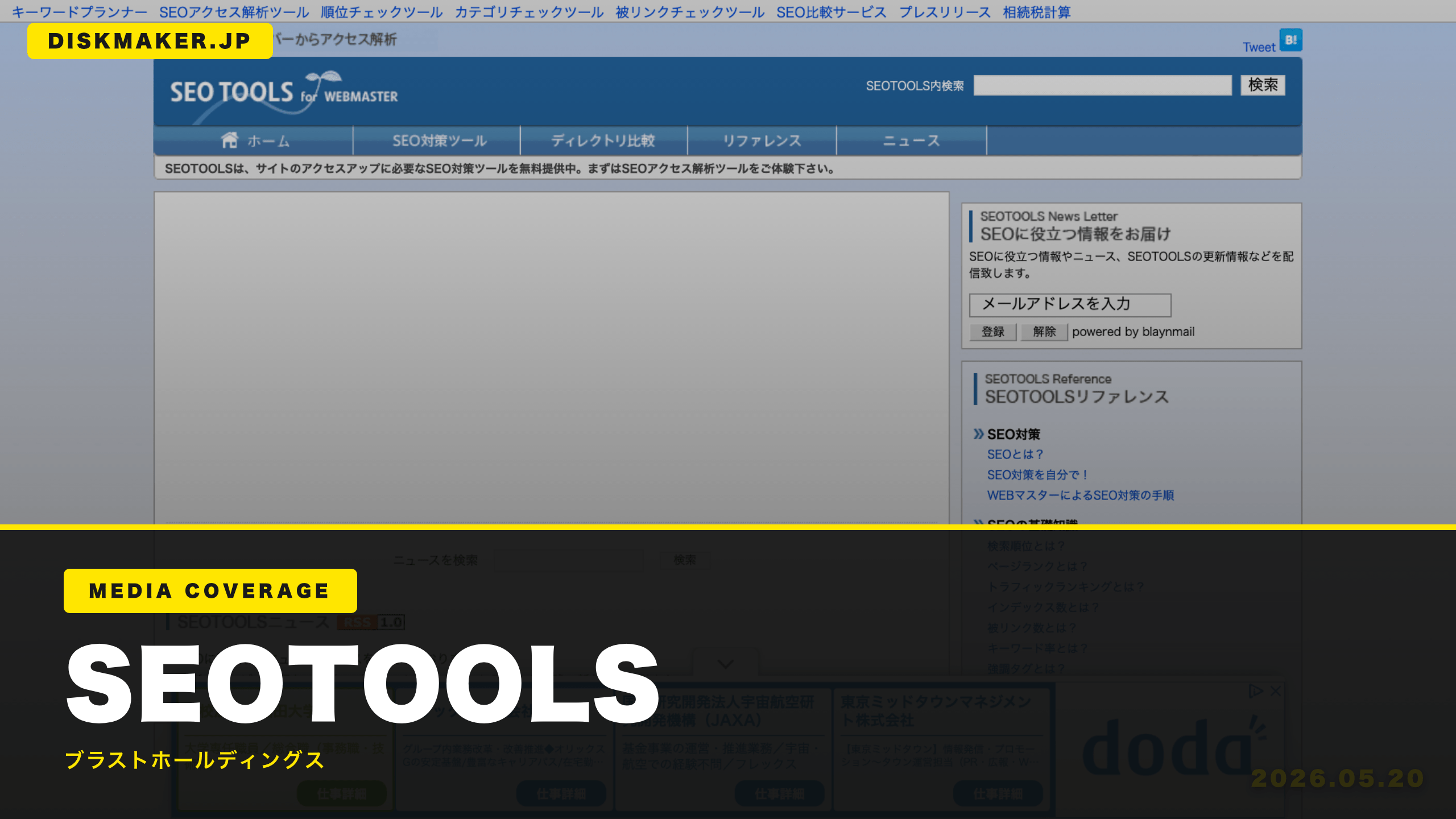Open the 検索順位とは？ link
The image size is (1456, 819).
(x=1027, y=546)
